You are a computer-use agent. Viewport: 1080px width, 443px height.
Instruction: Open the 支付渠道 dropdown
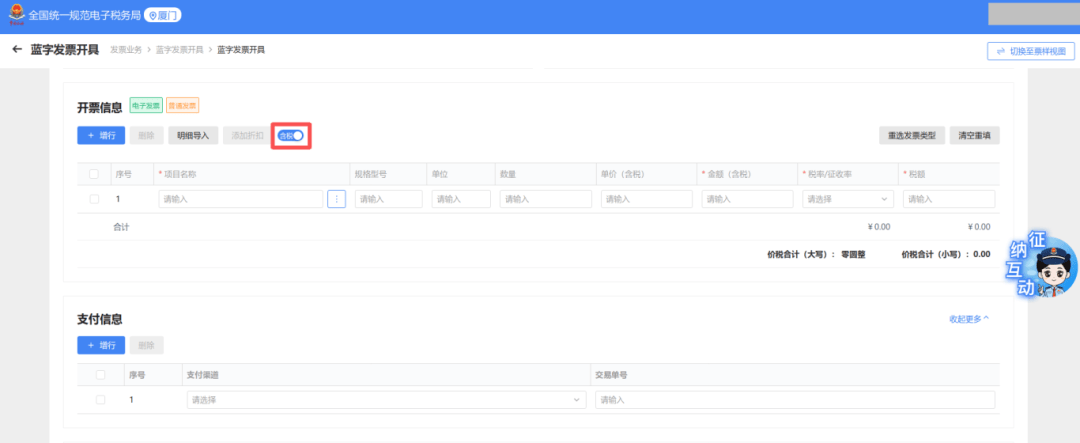click(385, 400)
